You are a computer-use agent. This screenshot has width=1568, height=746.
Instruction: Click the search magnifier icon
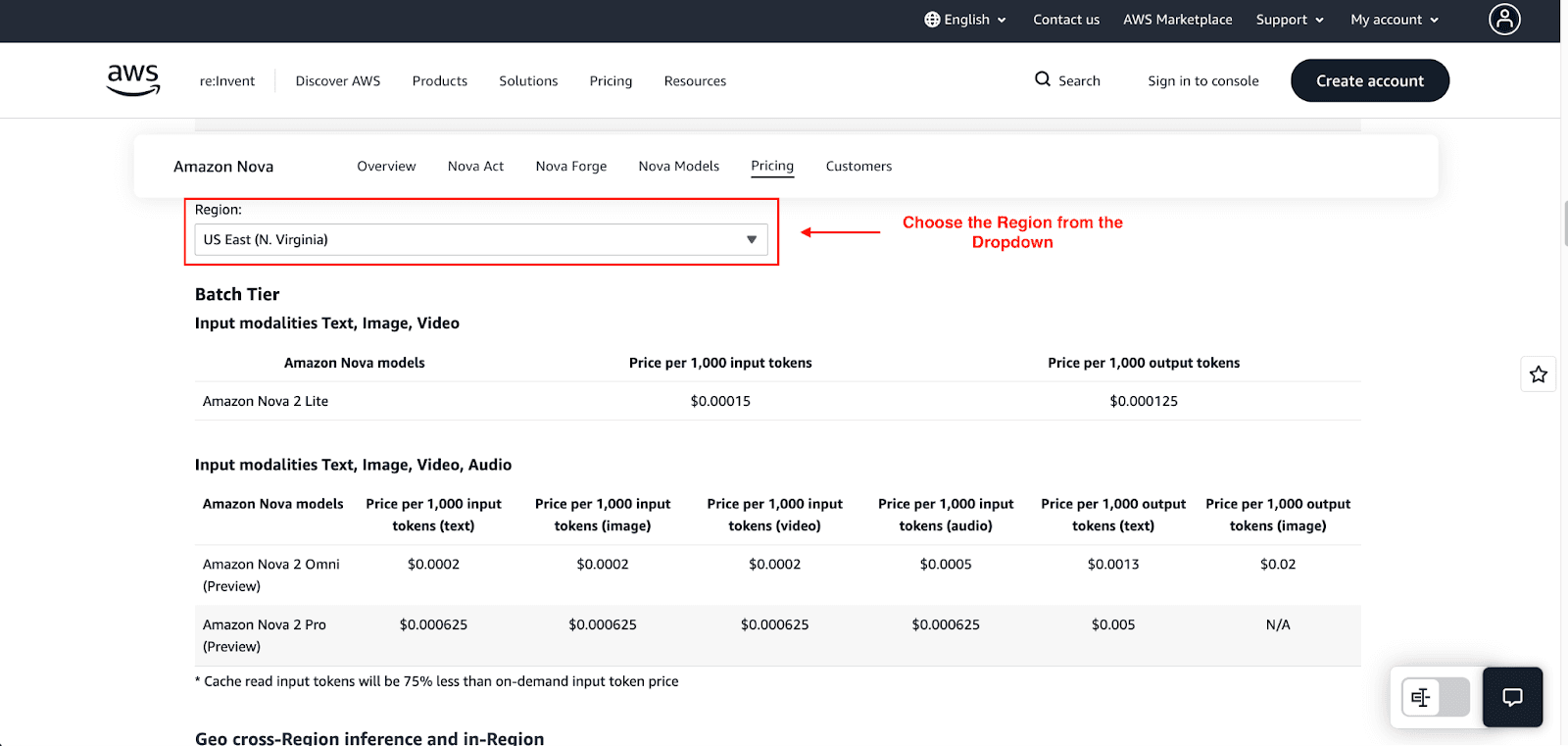coord(1043,79)
